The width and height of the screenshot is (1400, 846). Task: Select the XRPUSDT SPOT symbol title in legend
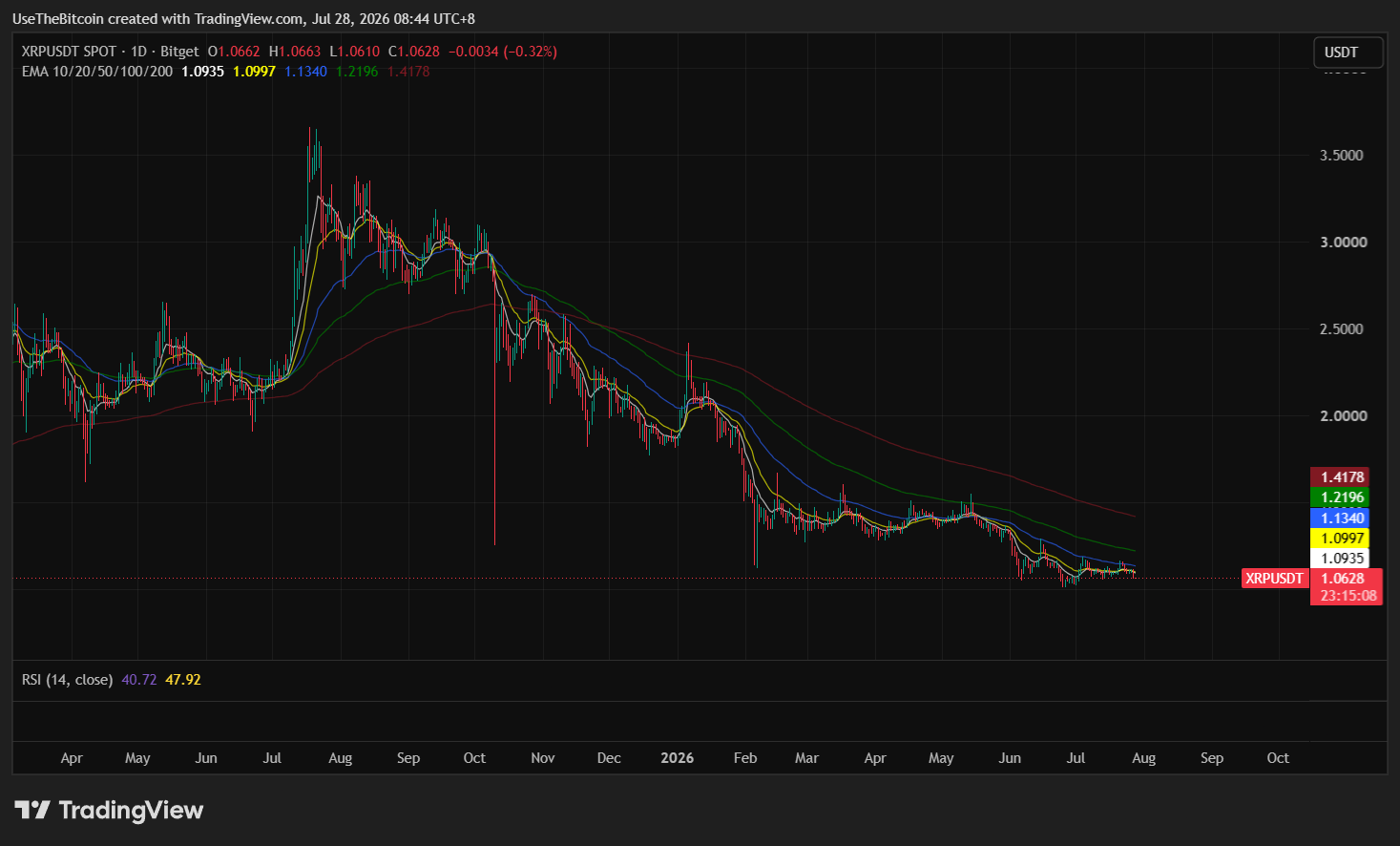click(69, 52)
